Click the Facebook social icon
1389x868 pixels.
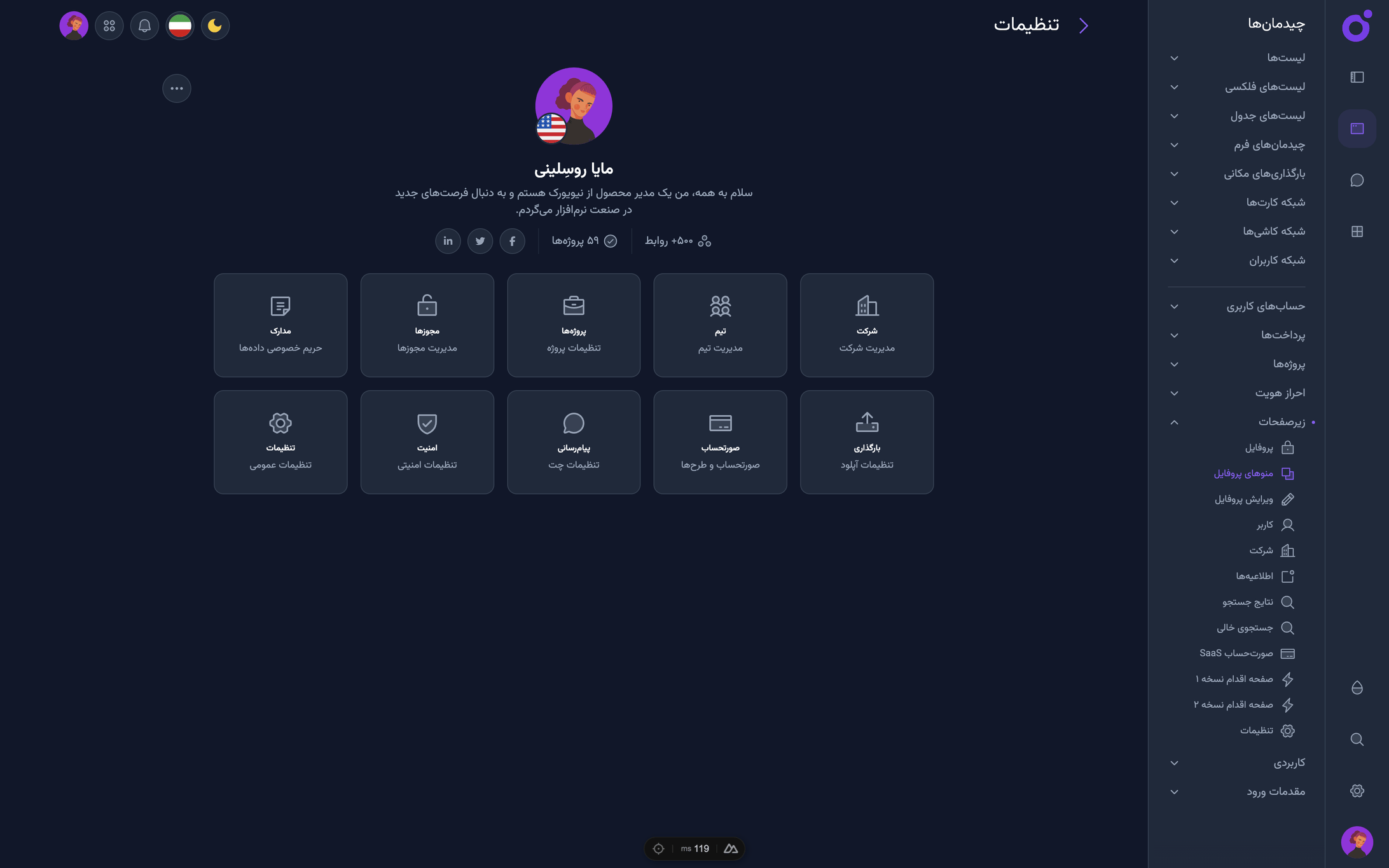pos(512,241)
